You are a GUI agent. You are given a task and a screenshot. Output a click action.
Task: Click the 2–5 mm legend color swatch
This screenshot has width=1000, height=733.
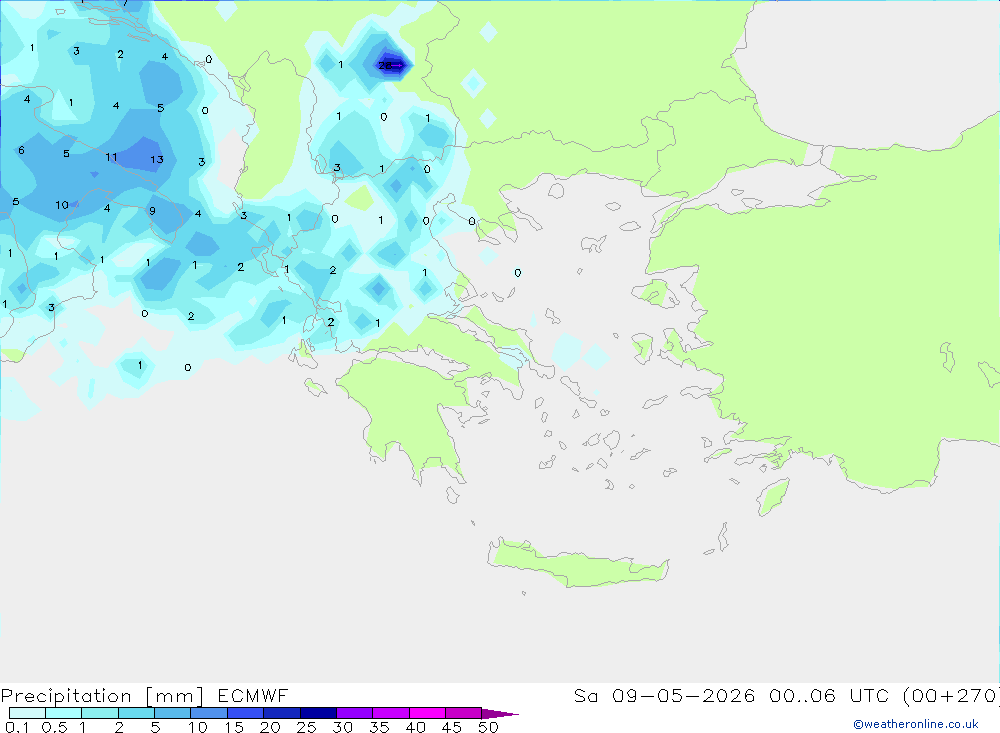tap(136, 713)
